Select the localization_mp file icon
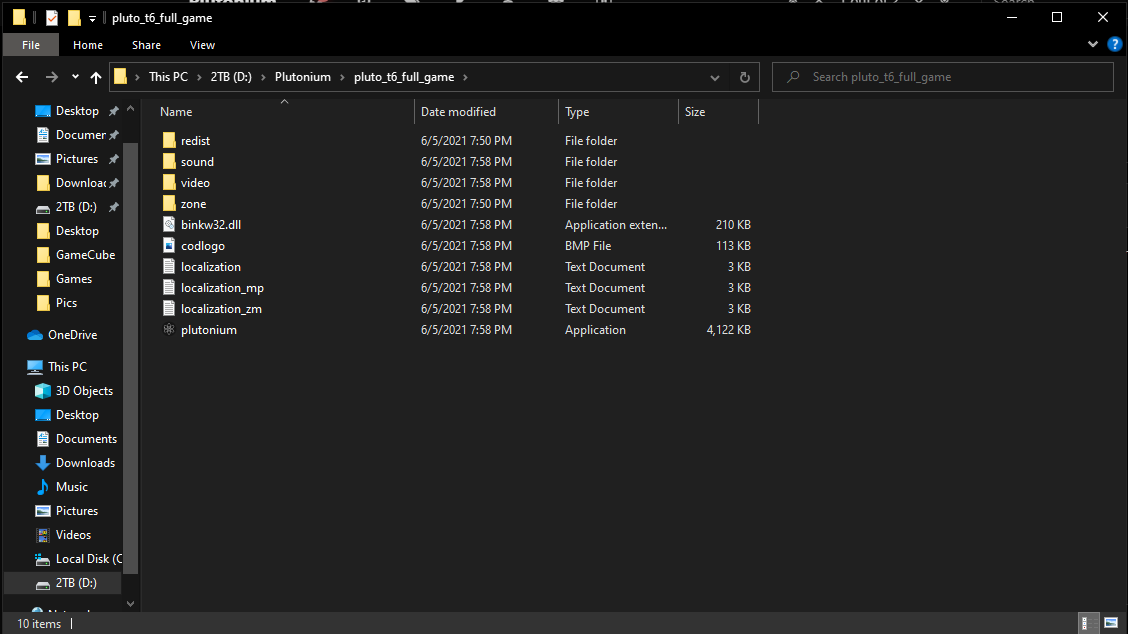The image size is (1128, 634). coord(169,287)
